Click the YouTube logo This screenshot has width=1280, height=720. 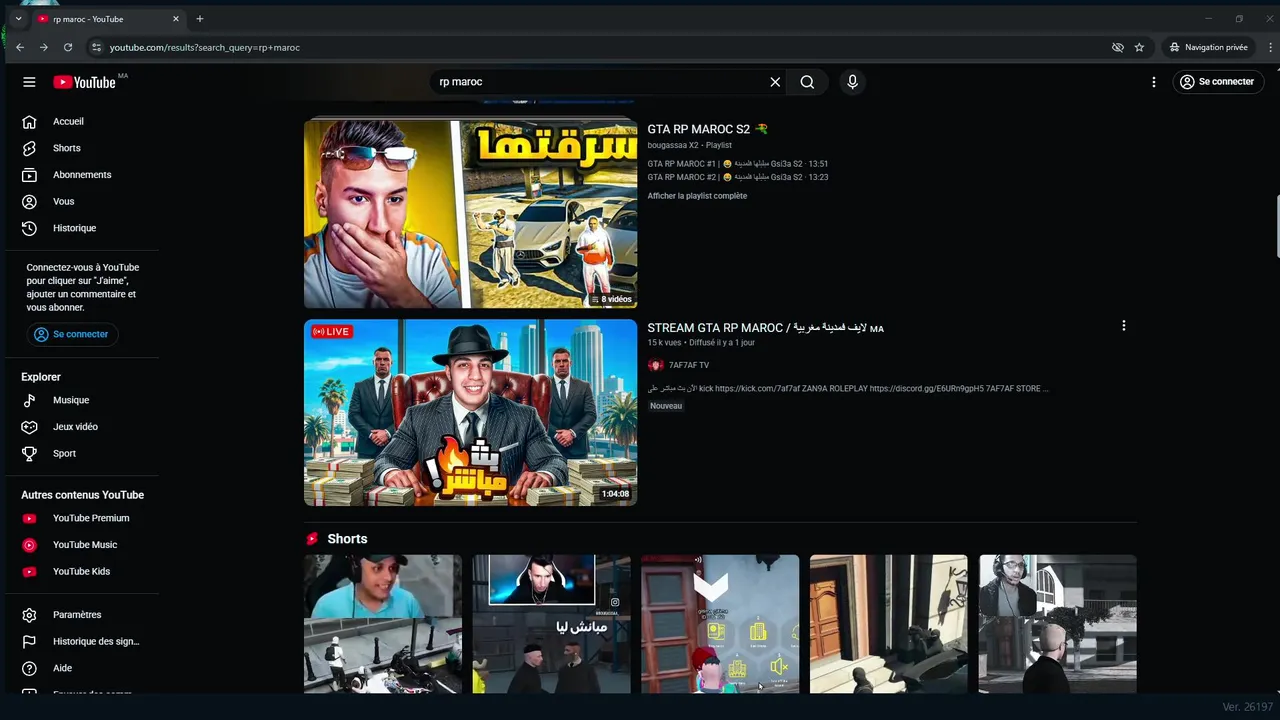tap(85, 82)
